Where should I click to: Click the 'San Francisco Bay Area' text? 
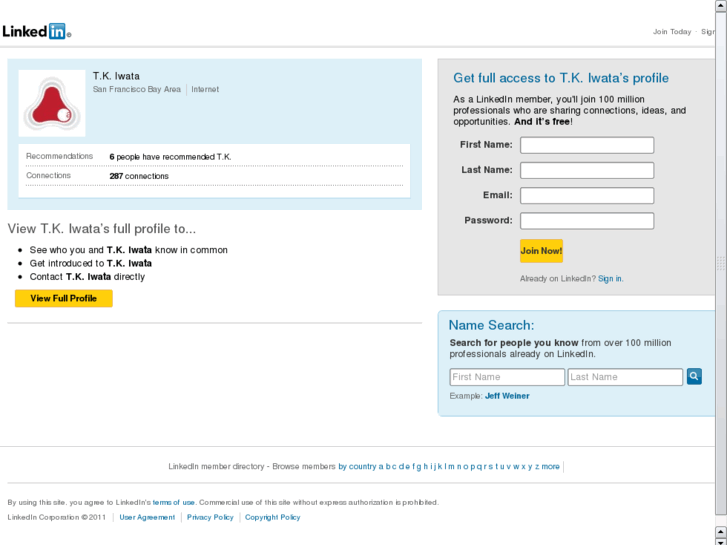pos(137,89)
